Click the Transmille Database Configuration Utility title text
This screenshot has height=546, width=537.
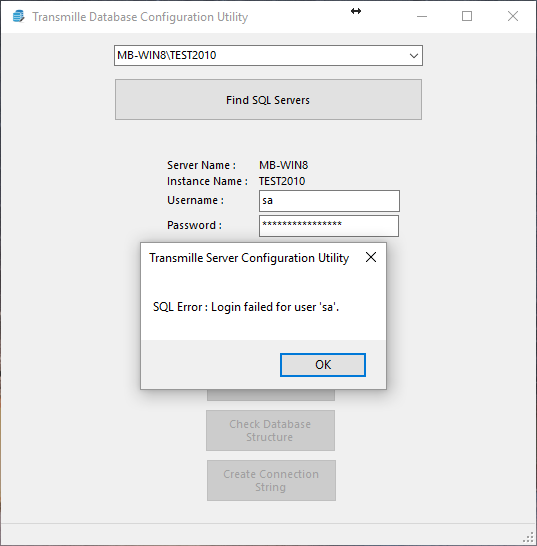tap(140, 17)
